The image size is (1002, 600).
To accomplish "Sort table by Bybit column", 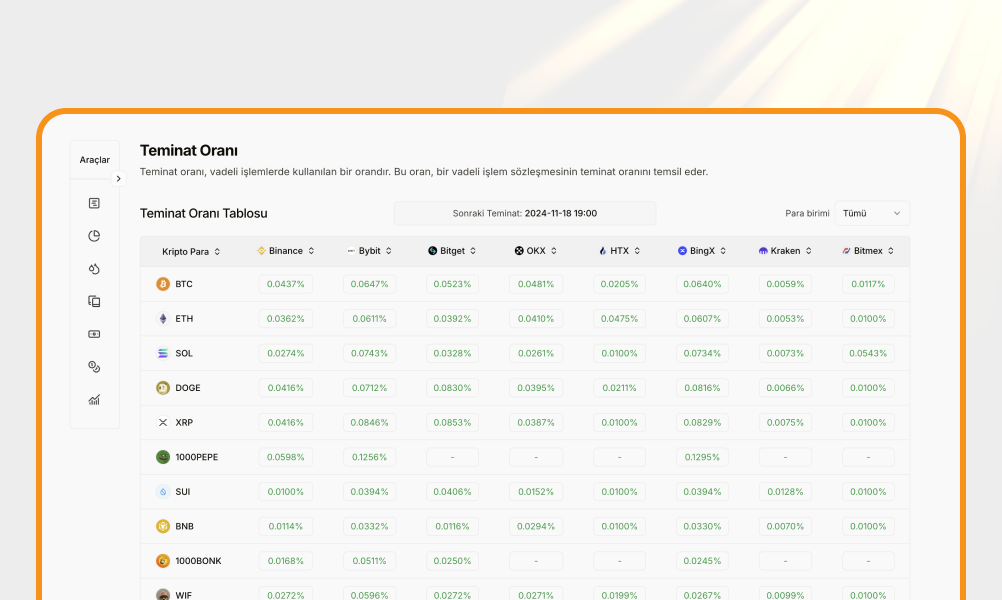I will click(369, 251).
